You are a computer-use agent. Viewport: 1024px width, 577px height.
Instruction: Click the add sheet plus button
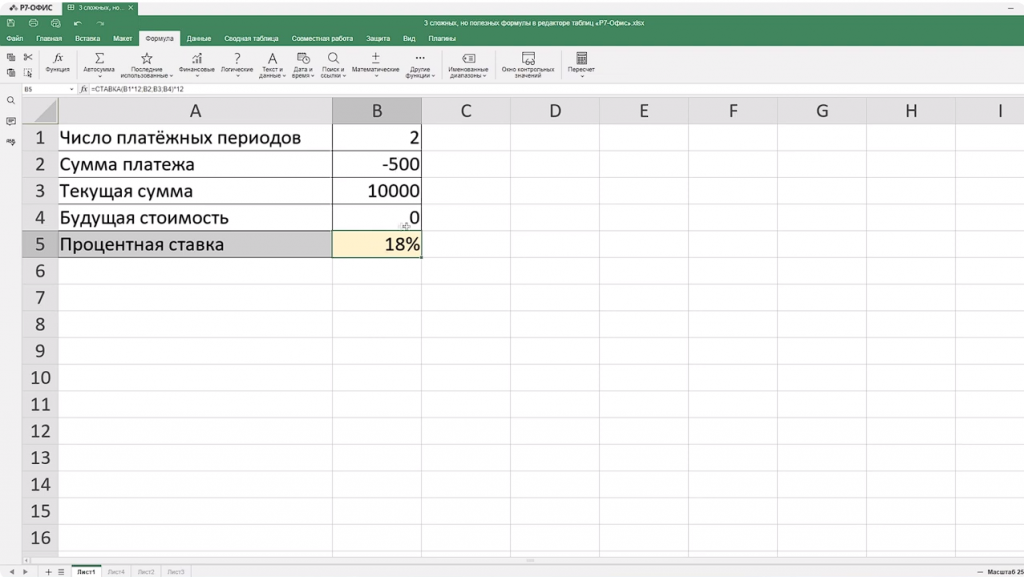pyautogui.click(x=48, y=572)
